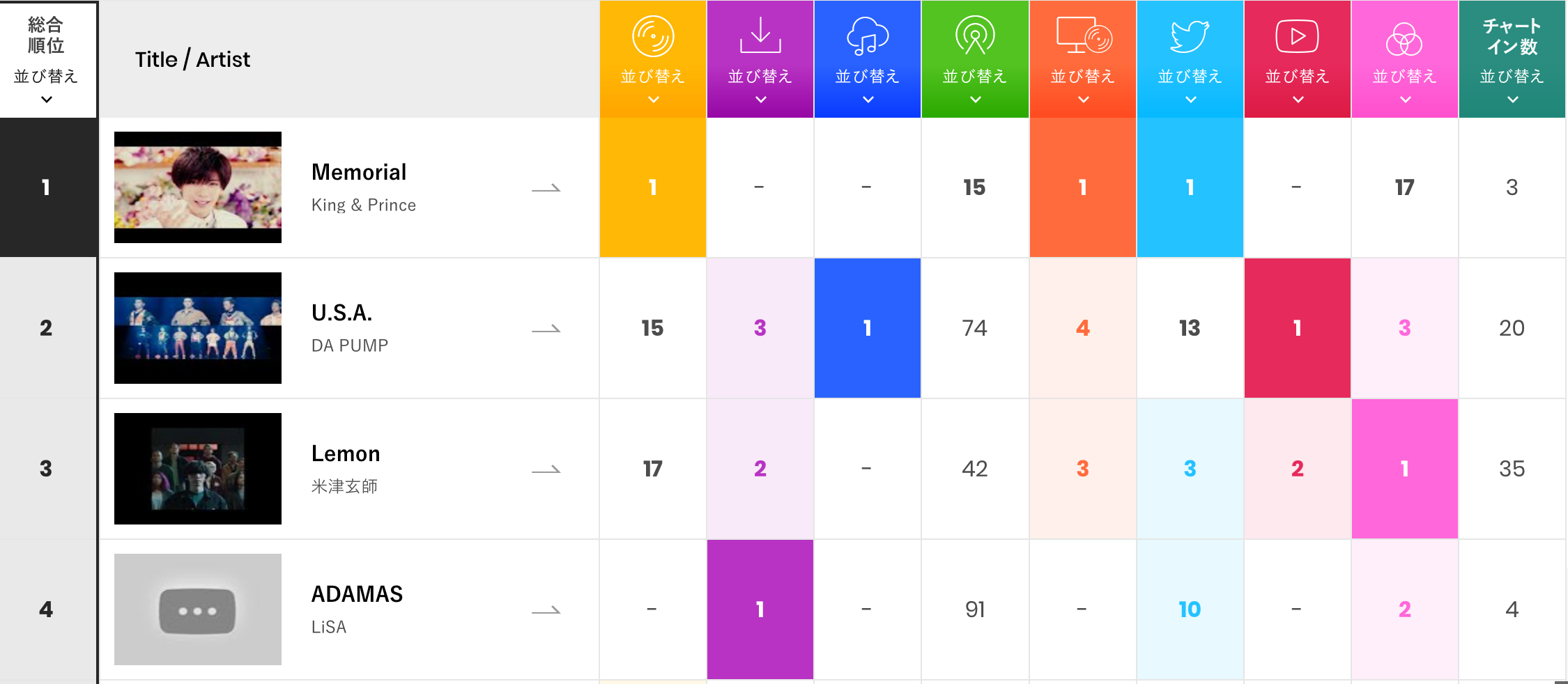Click the radio airplay antenna icon
The height and width of the screenshot is (684, 1568).
(975, 36)
